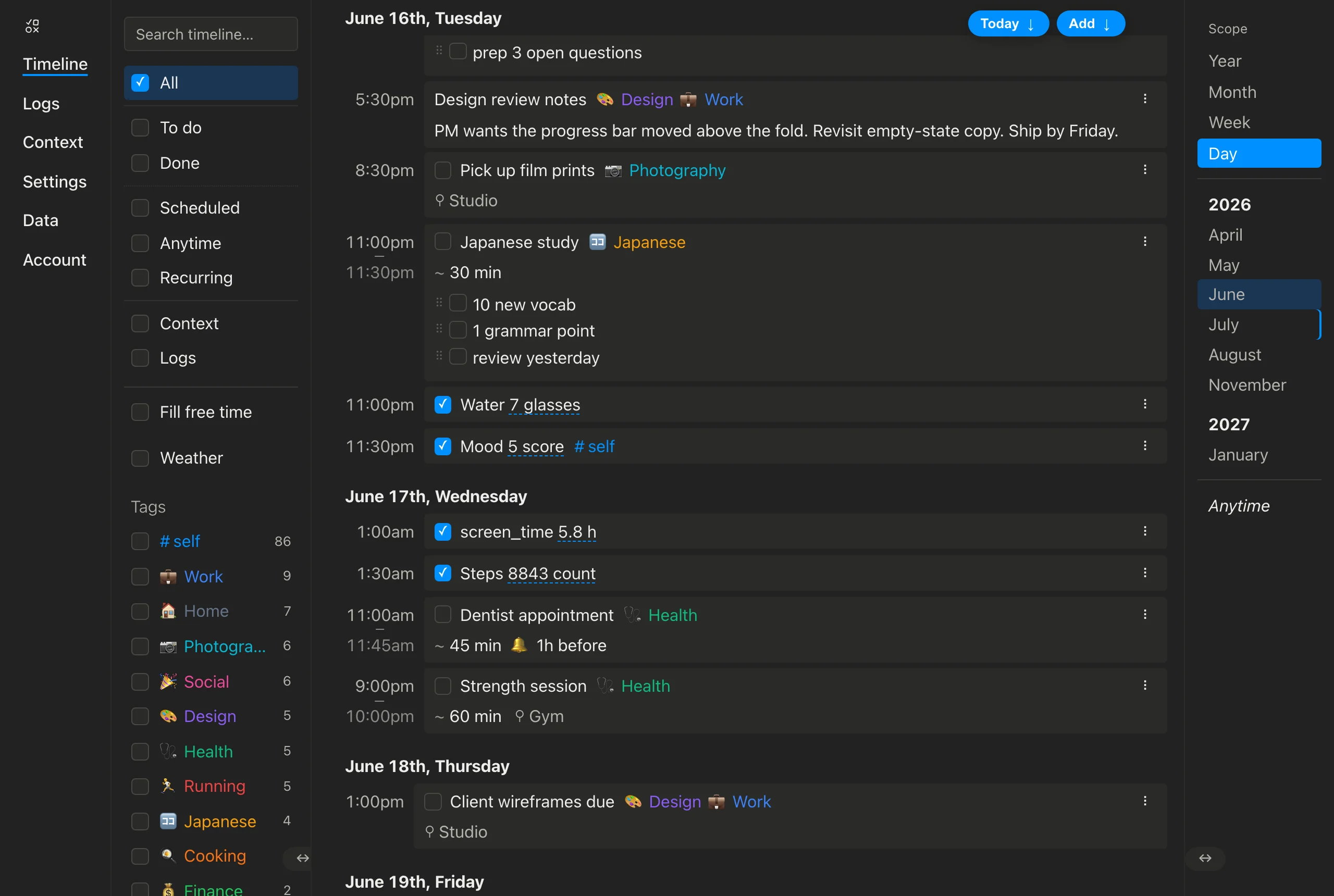Open options menu for screen_time entry
The image size is (1334, 896).
[x=1145, y=531]
